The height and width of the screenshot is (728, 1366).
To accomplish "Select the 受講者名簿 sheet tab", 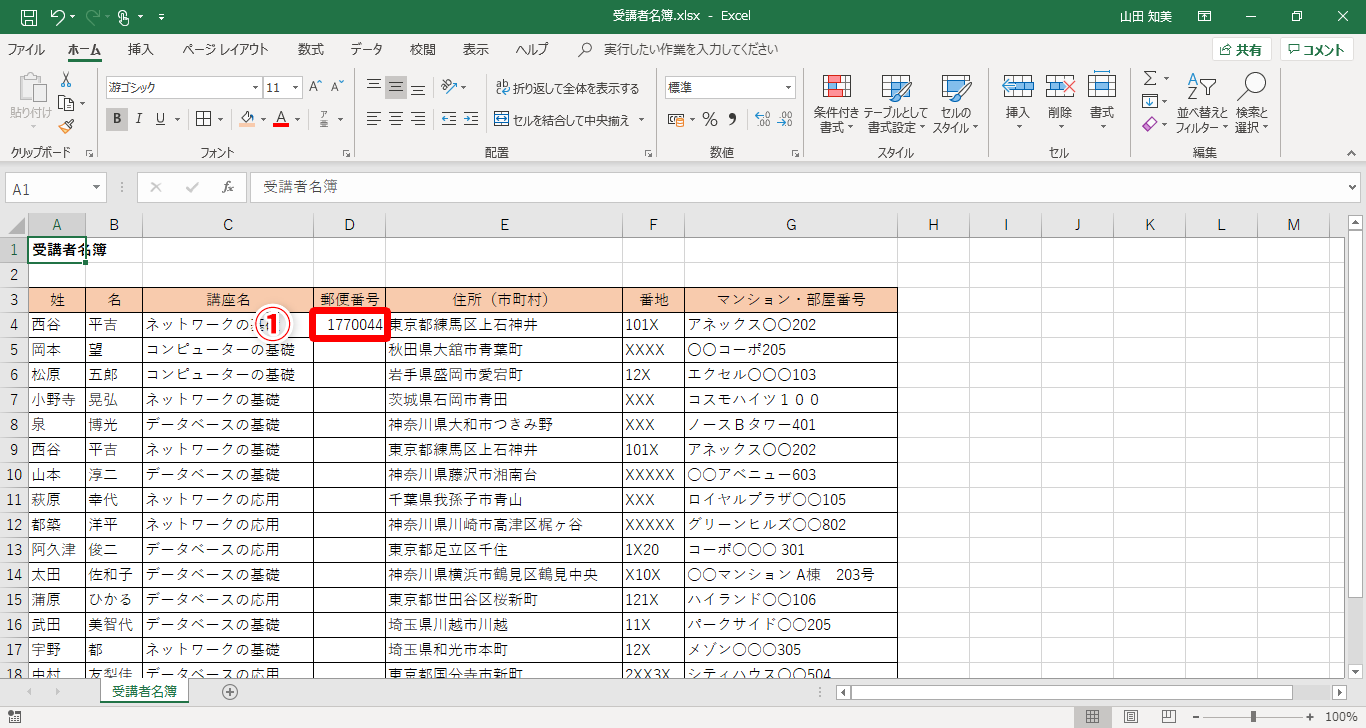I will pos(144,691).
